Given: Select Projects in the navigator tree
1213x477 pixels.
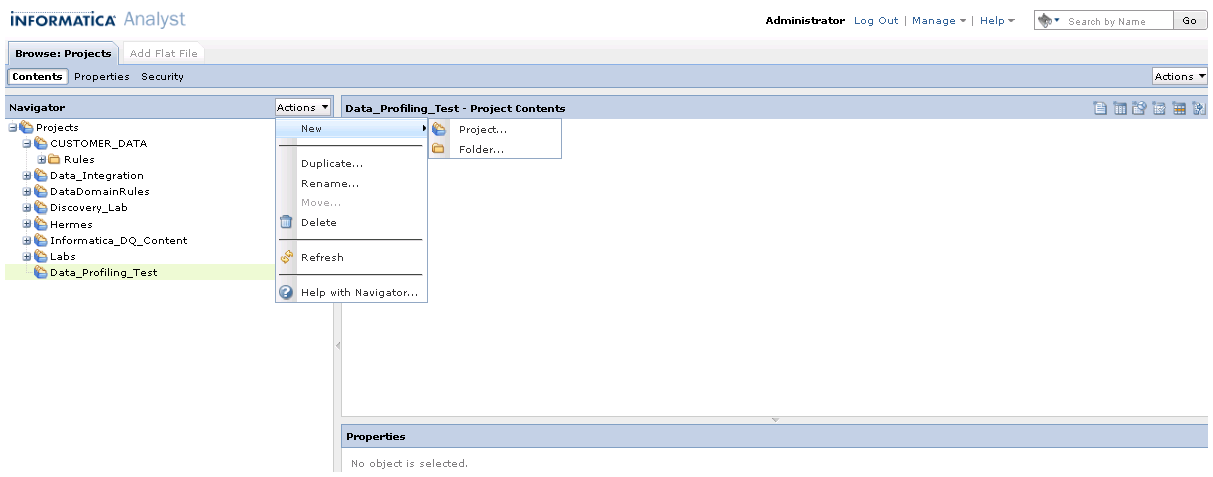Looking at the screenshot, I should pos(57,128).
